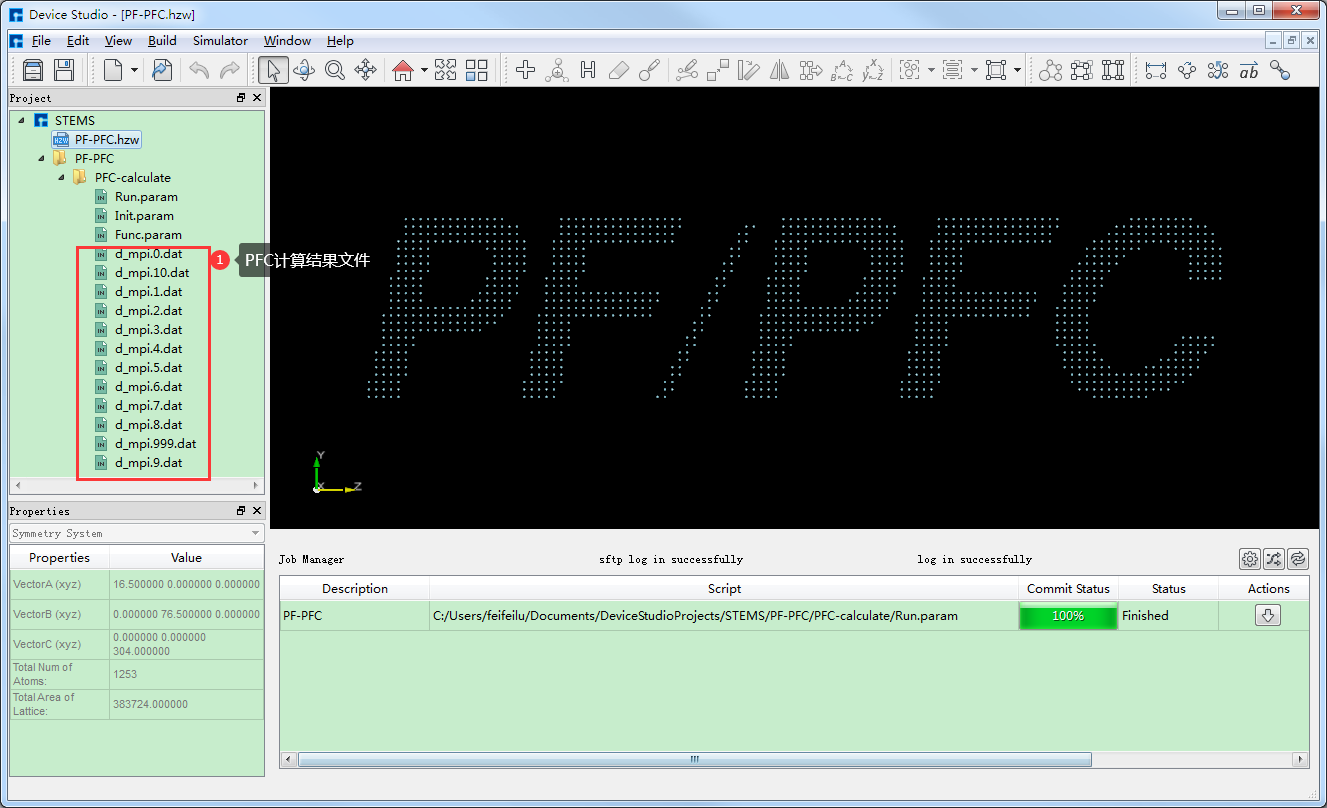Open the new file dropdown arrow
This screenshot has height=808, width=1327.
click(134, 70)
